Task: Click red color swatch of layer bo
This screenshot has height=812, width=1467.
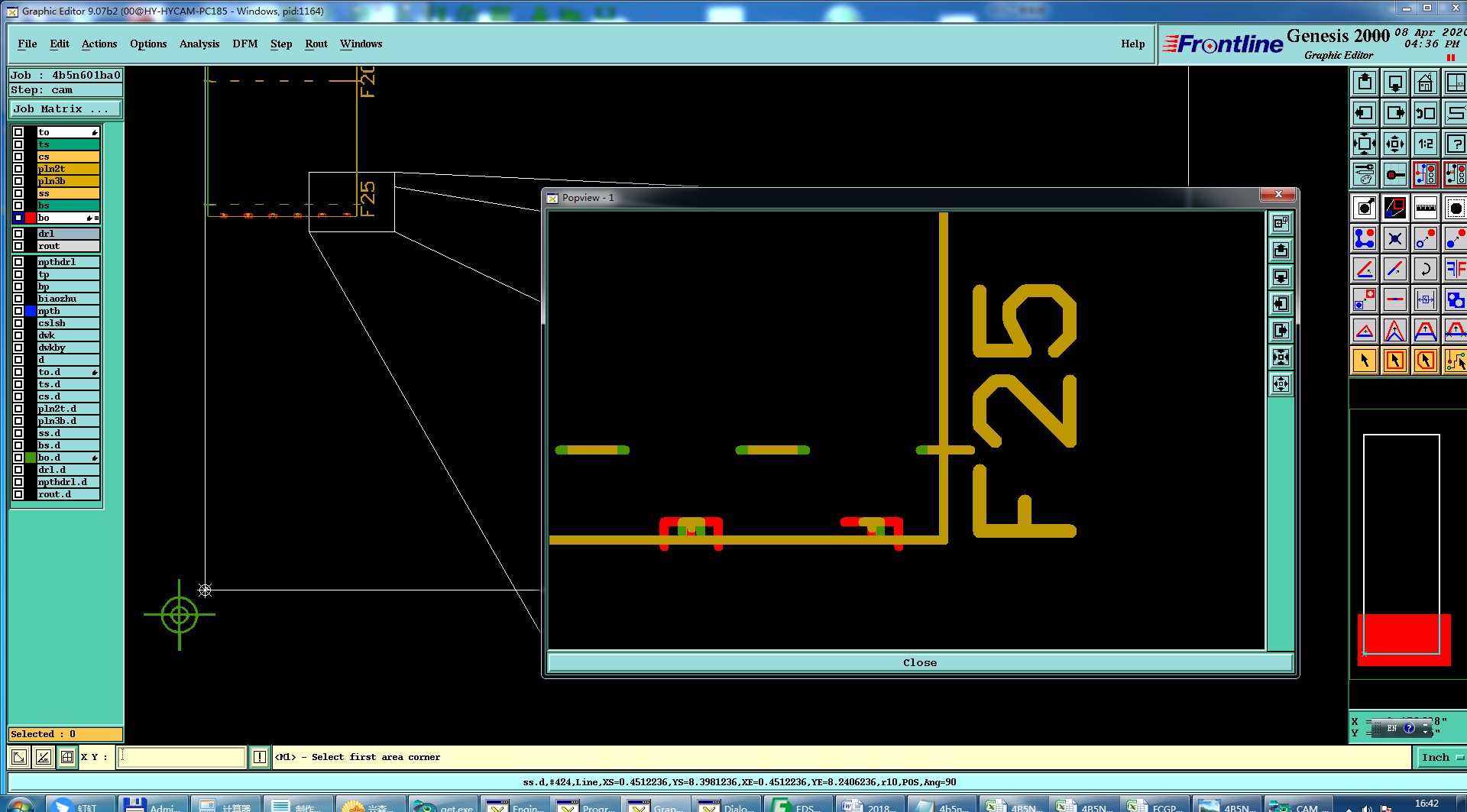Action: pyautogui.click(x=31, y=218)
